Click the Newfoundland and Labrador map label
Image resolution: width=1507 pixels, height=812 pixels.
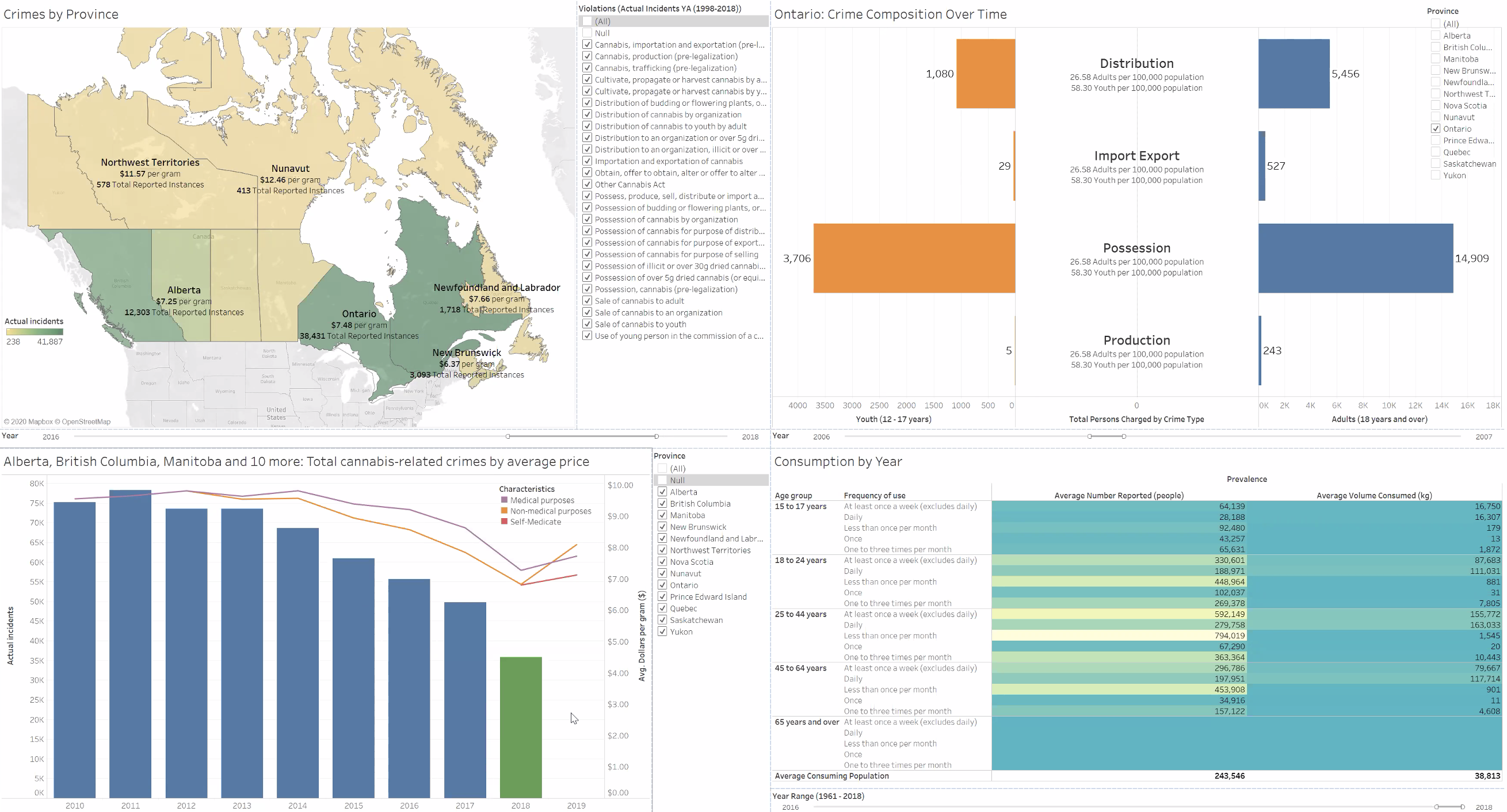click(496, 288)
